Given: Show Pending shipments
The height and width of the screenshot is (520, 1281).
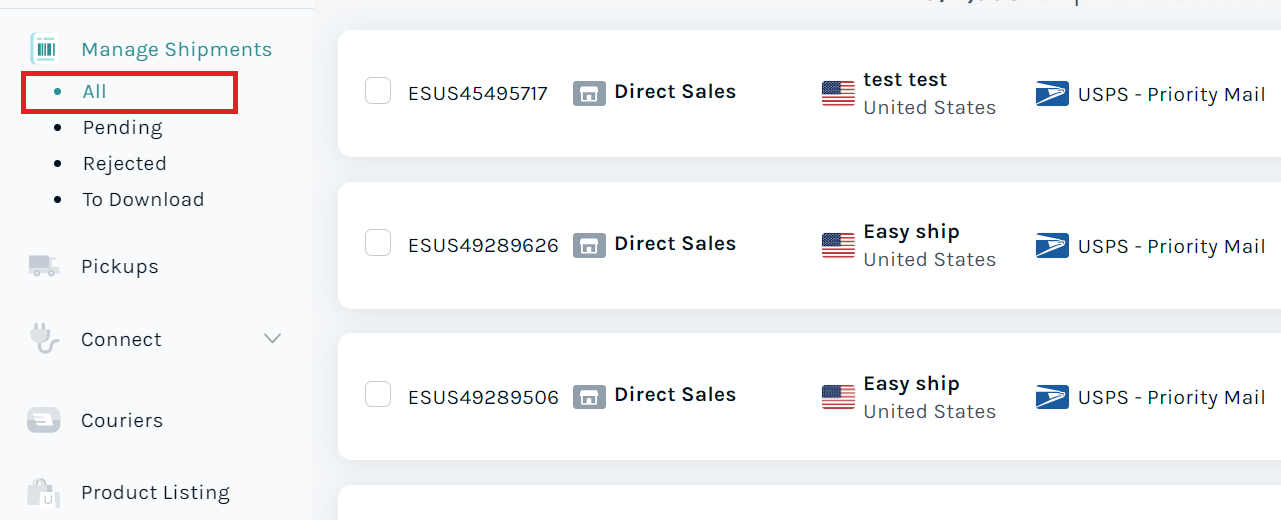Looking at the screenshot, I should (122, 128).
